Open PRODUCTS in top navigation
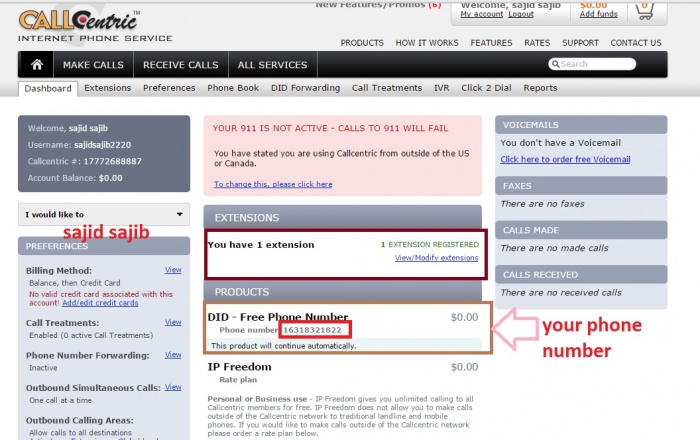700x440 pixels. click(x=362, y=43)
